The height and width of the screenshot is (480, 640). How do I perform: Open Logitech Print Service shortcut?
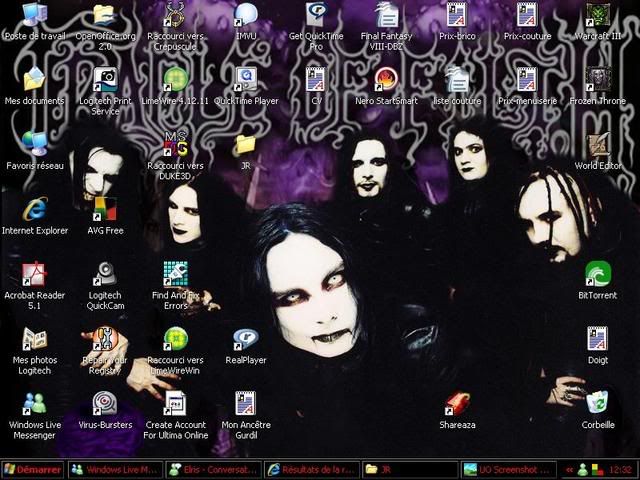point(105,80)
